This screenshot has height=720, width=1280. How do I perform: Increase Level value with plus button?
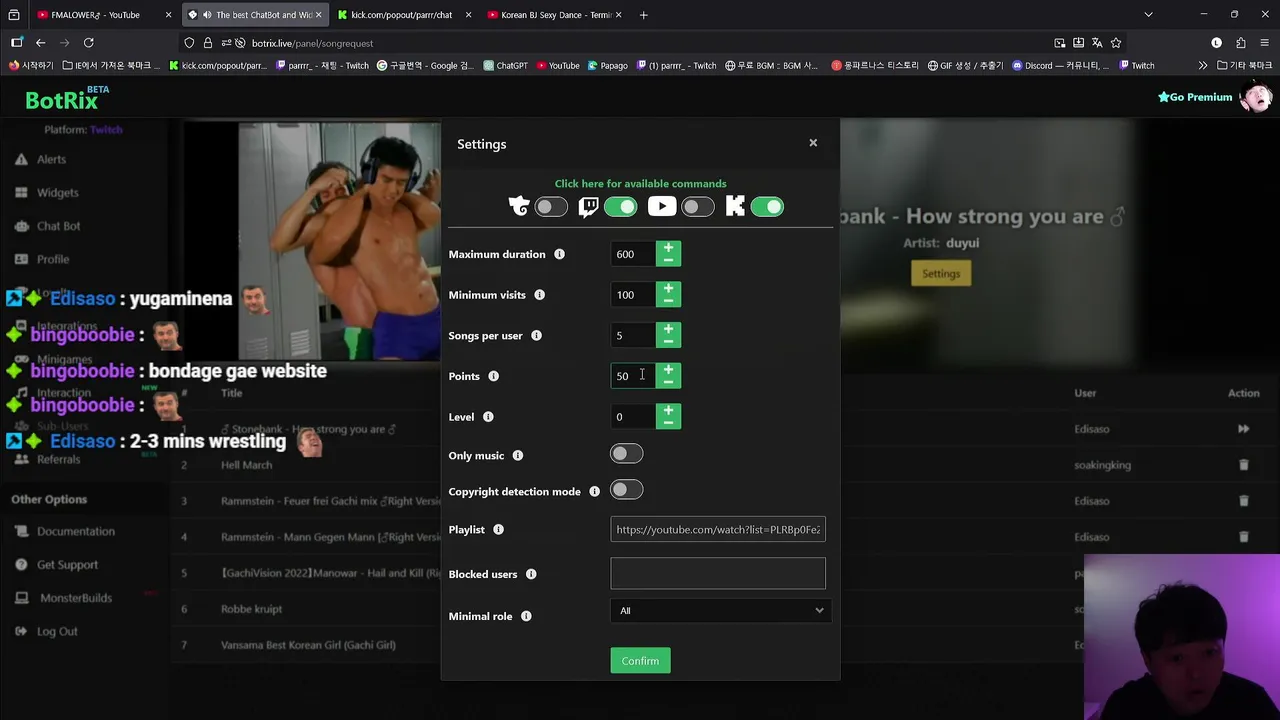coord(668,410)
